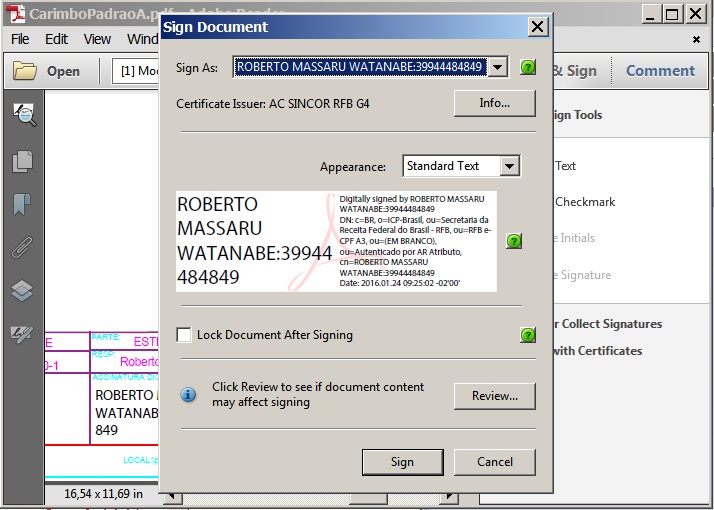Image resolution: width=714 pixels, height=510 pixels.
Task: Click the page number field in toolbar
Action: coord(135,71)
